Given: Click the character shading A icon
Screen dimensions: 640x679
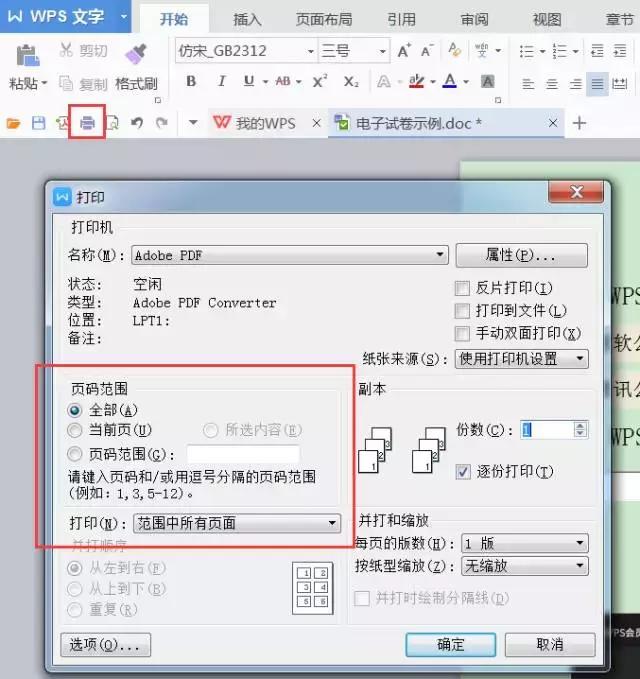Looking at the screenshot, I should (488, 81).
